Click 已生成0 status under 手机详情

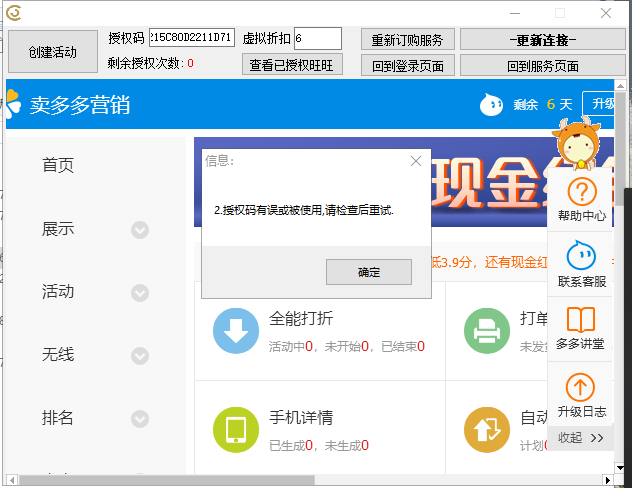tap(291, 445)
